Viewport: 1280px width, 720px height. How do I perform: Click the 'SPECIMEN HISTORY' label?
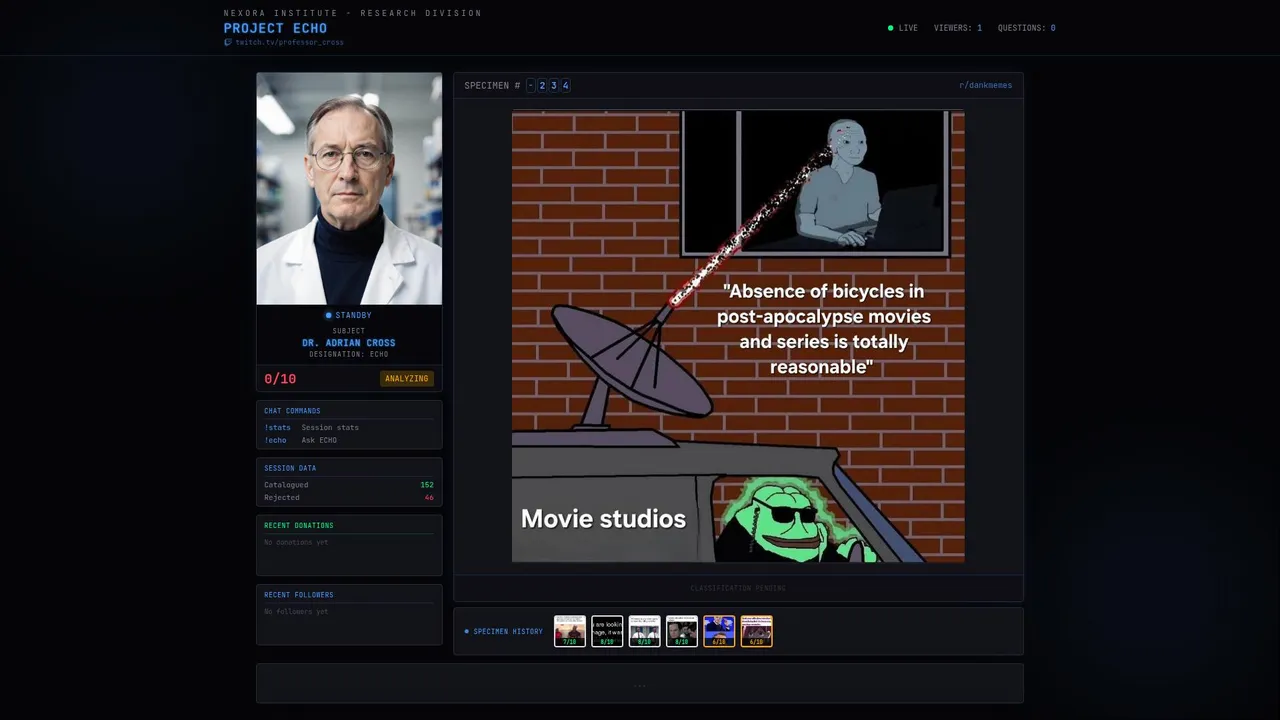click(x=508, y=632)
